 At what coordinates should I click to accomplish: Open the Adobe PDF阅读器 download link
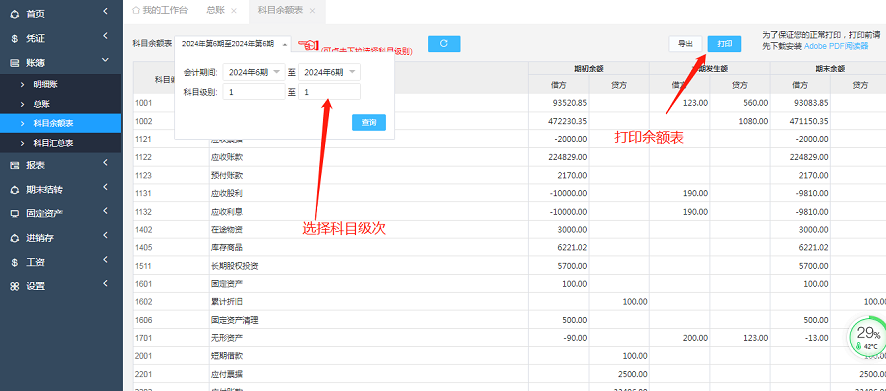836,46
